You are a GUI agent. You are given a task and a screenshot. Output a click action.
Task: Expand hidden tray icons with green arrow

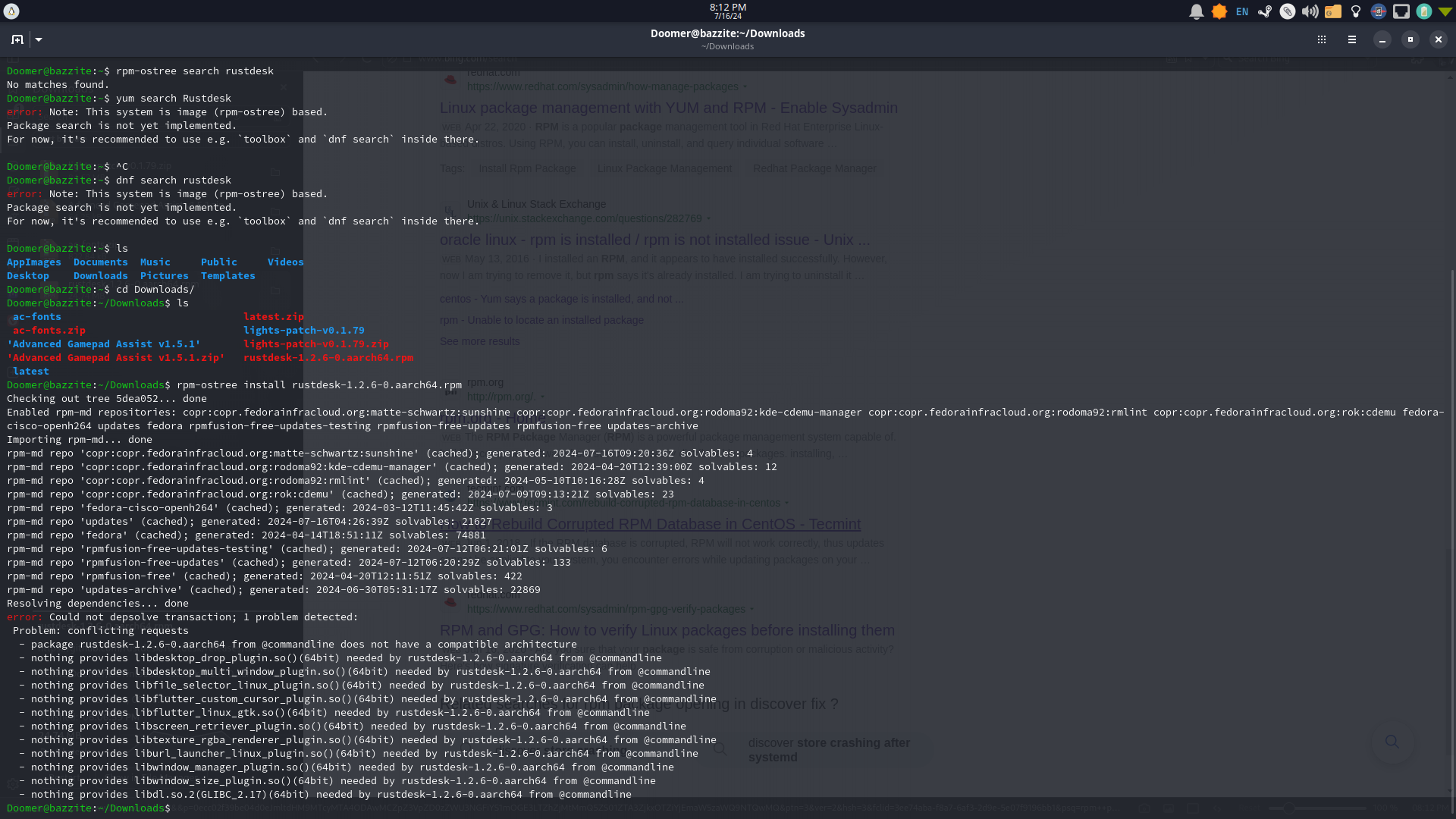[1445, 11]
